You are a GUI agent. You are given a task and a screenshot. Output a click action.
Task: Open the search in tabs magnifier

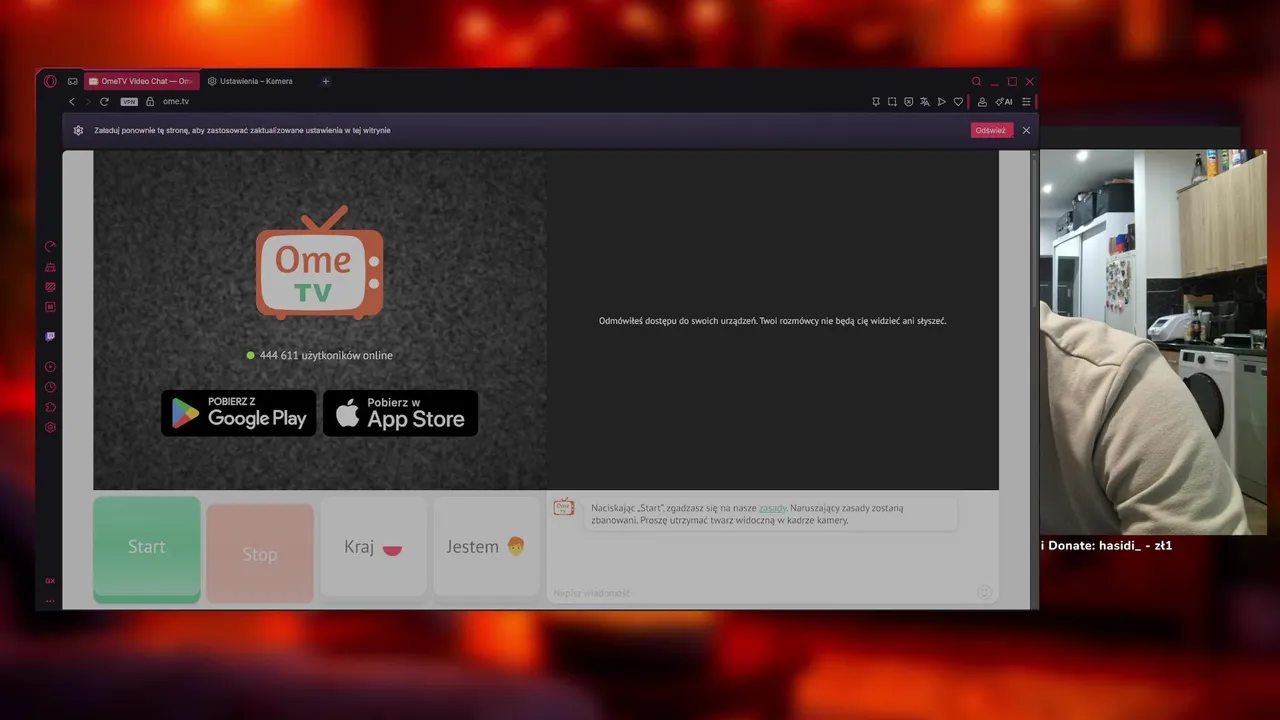click(977, 81)
